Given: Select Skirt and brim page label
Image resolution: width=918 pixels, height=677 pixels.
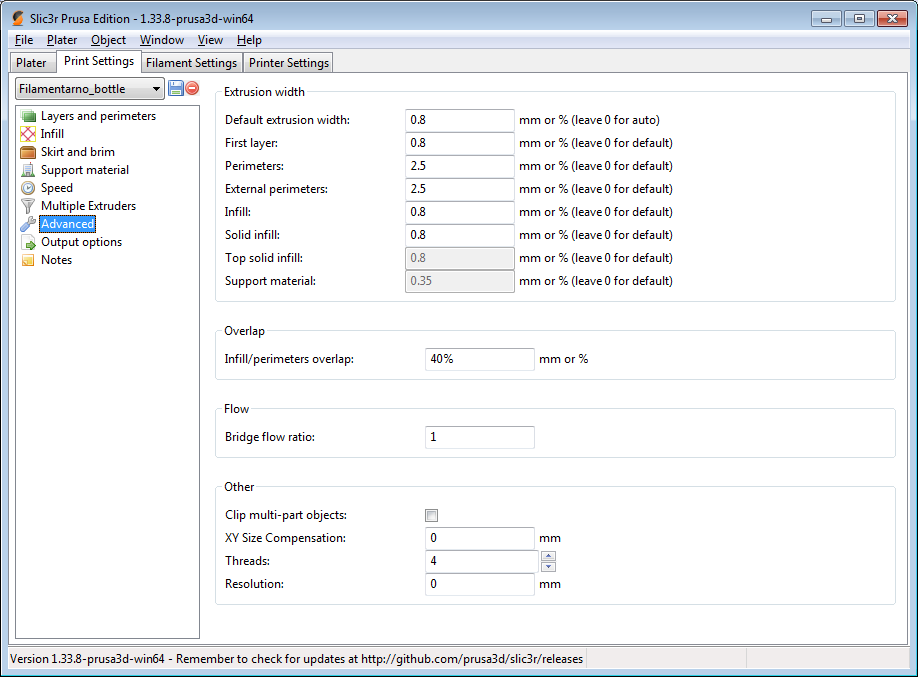Looking at the screenshot, I should (78, 152).
